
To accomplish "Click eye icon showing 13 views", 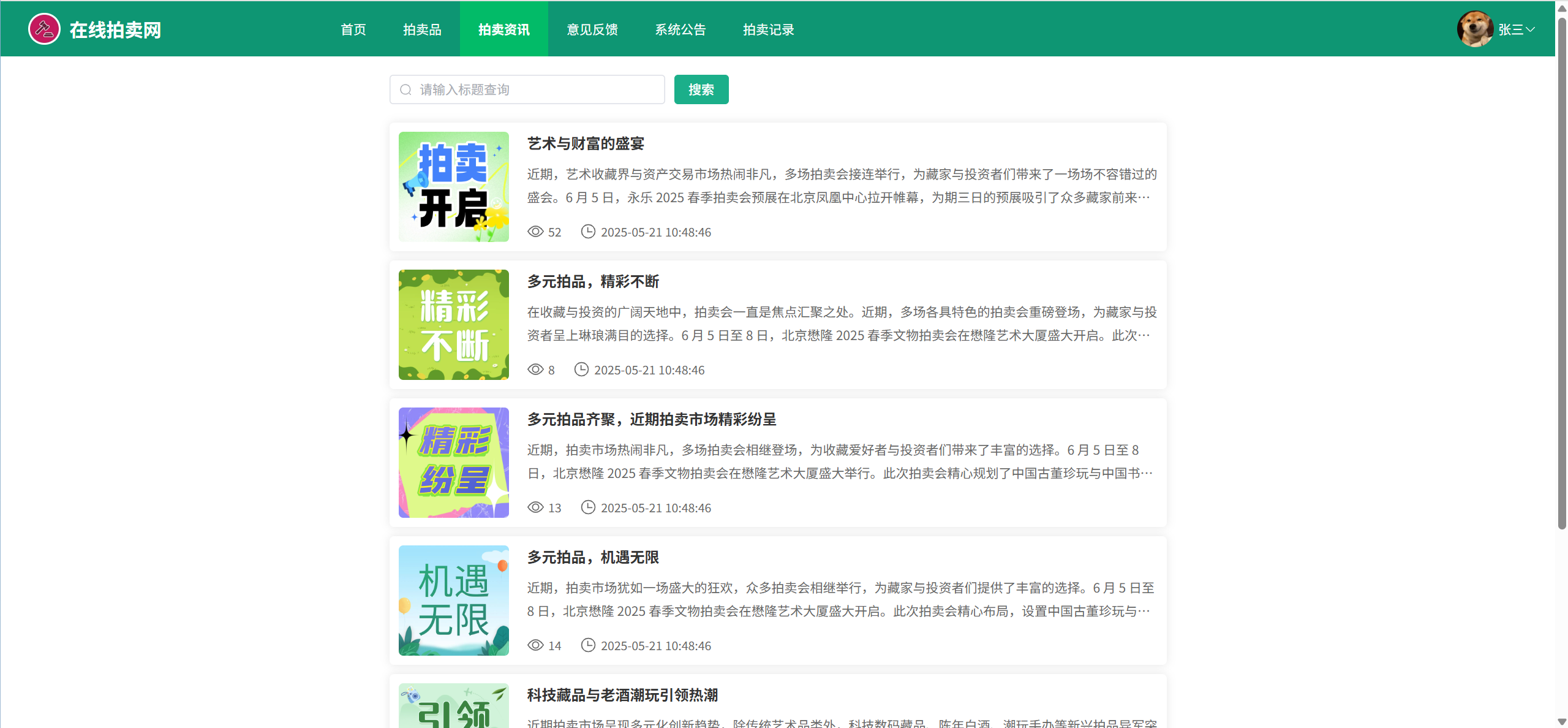I will pyautogui.click(x=535, y=507).
